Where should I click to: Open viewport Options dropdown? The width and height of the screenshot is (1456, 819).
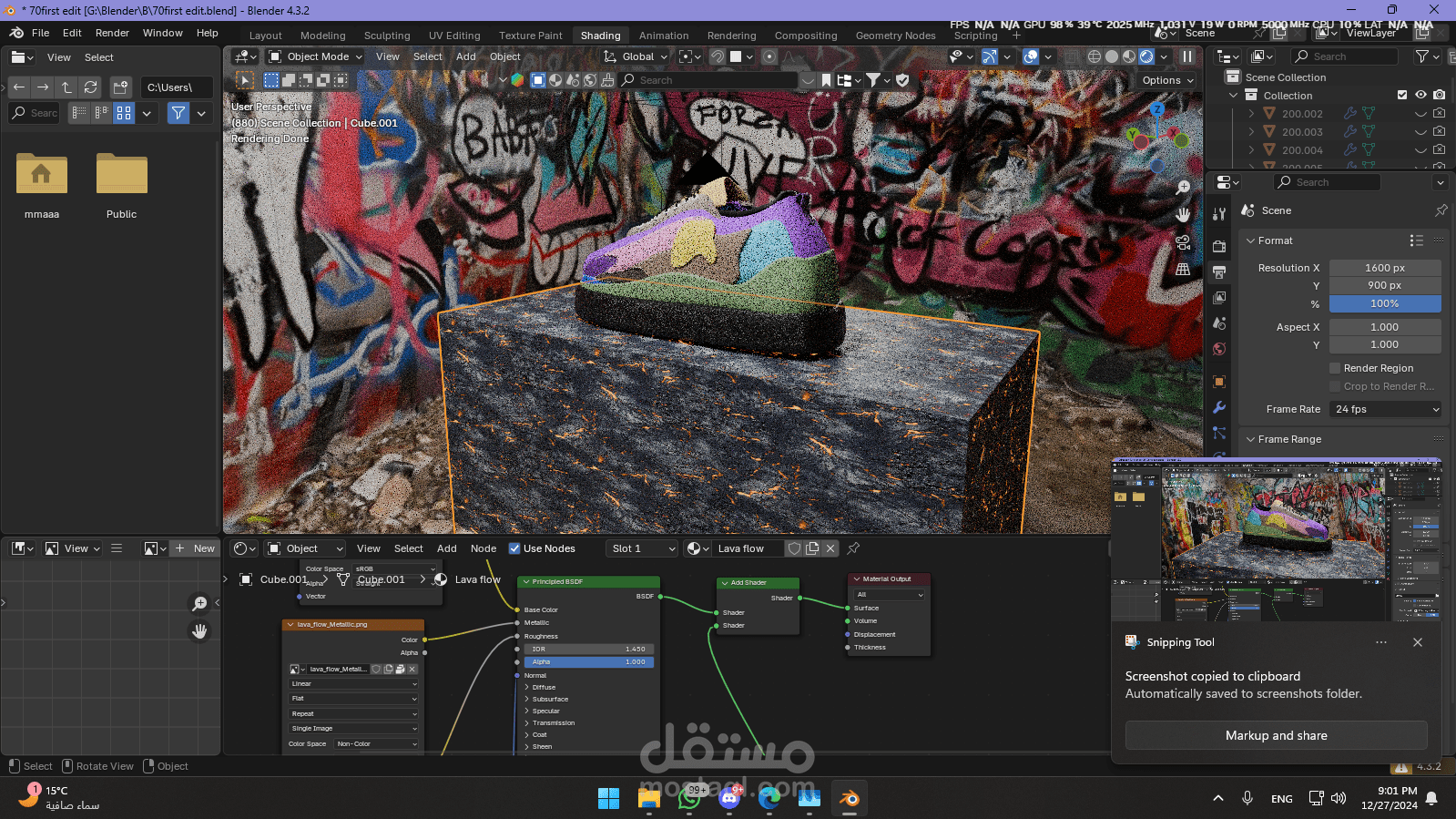1167,80
